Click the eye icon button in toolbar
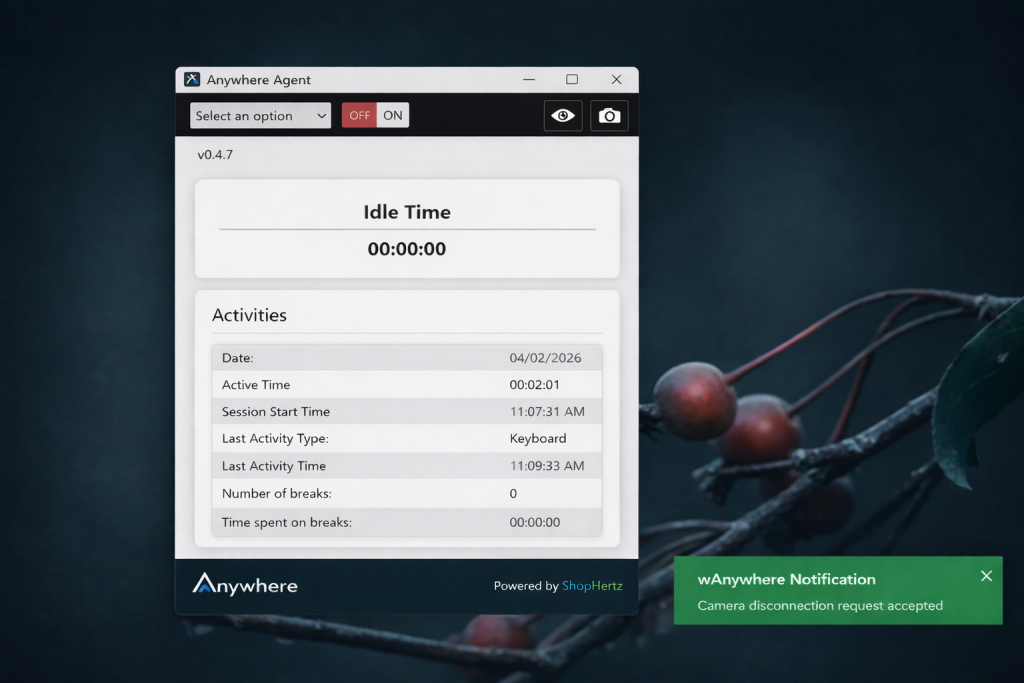Image resolution: width=1024 pixels, height=683 pixels. point(563,116)
